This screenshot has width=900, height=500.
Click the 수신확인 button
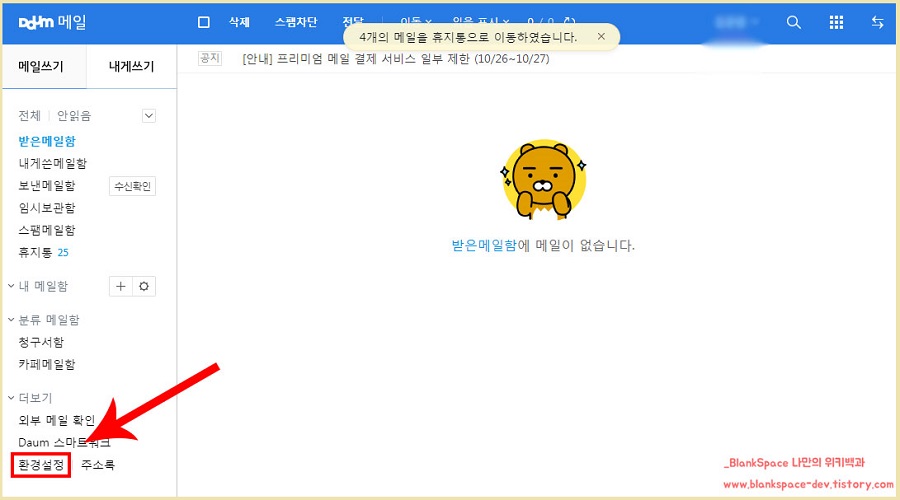(x=133, y=186)
